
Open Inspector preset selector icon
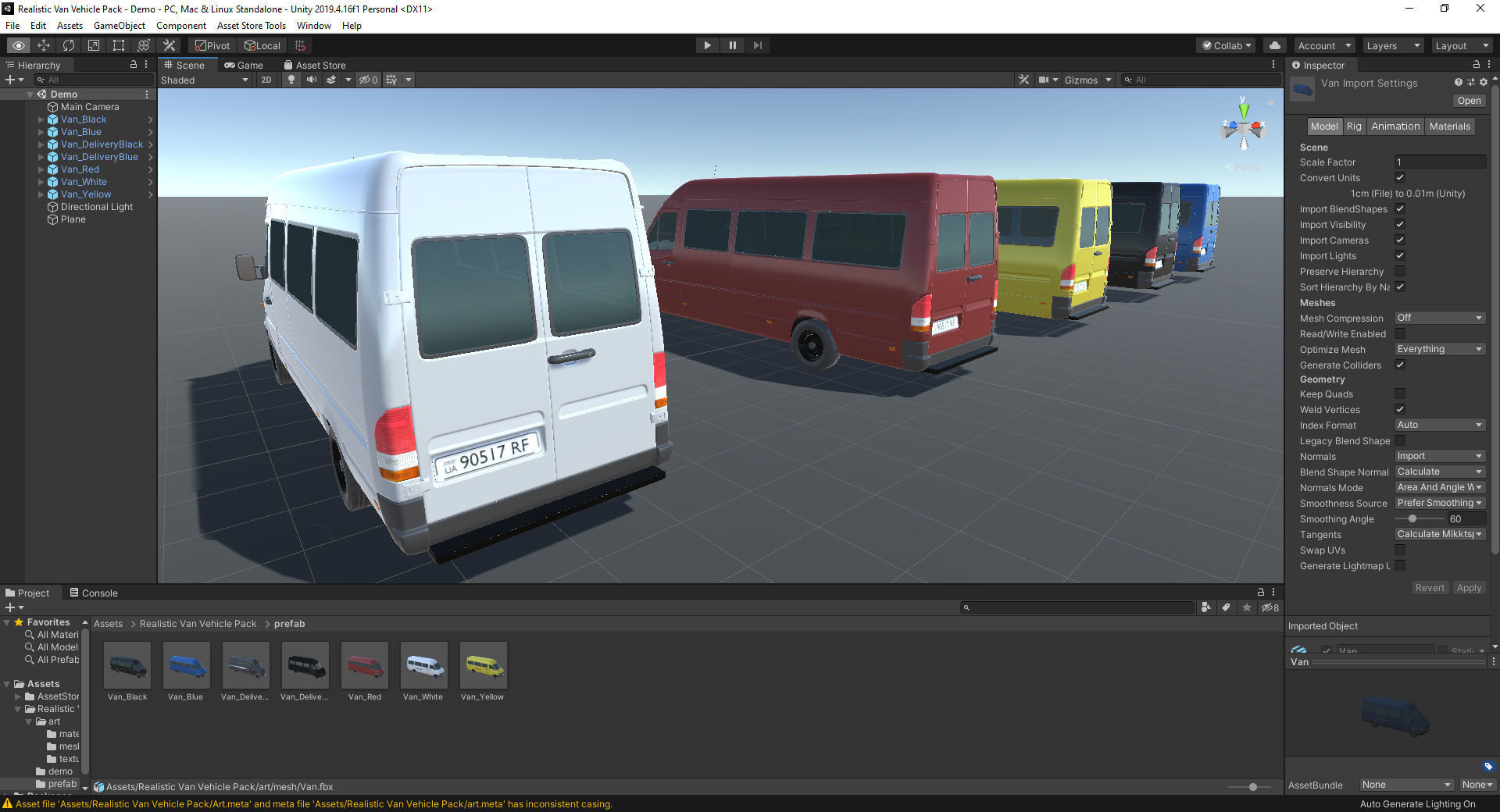point(1470,82)
